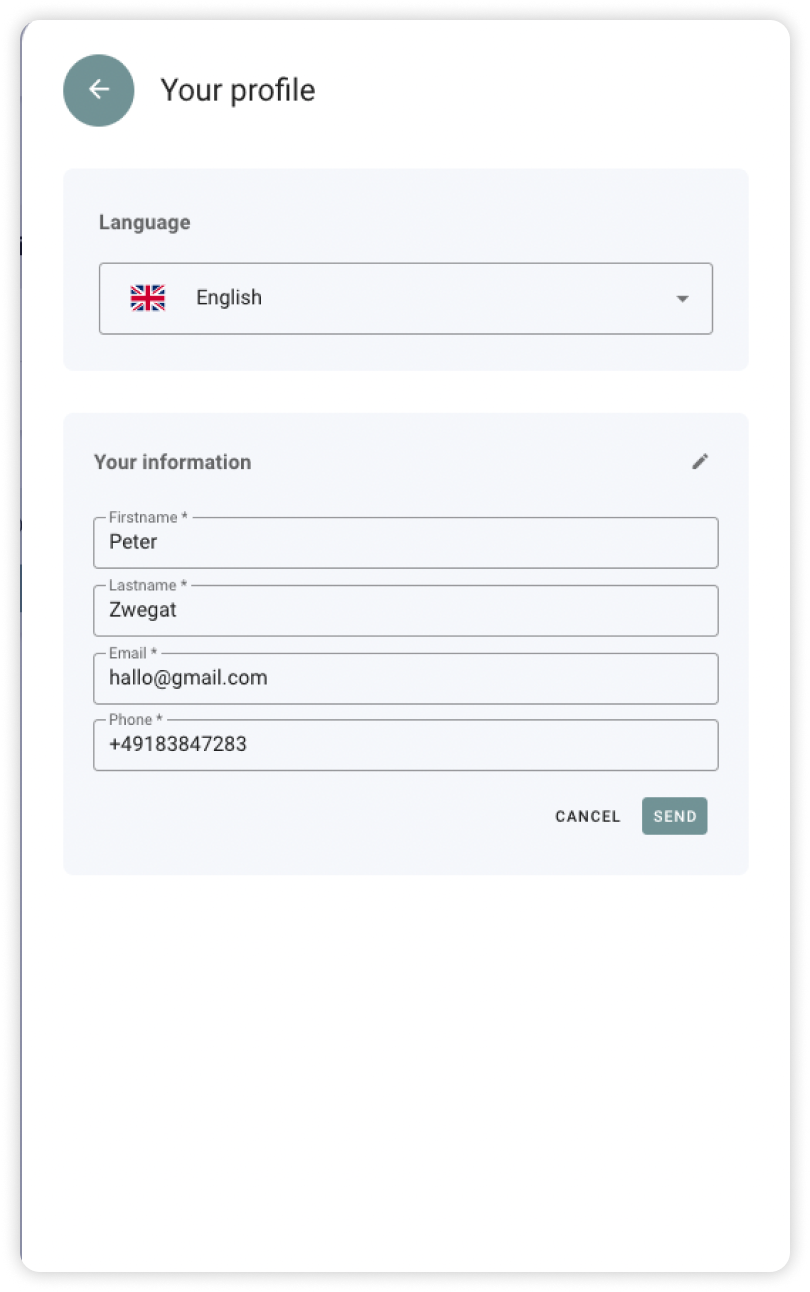Click the hallo@gmail.com email text

click(x=188, y=678)
